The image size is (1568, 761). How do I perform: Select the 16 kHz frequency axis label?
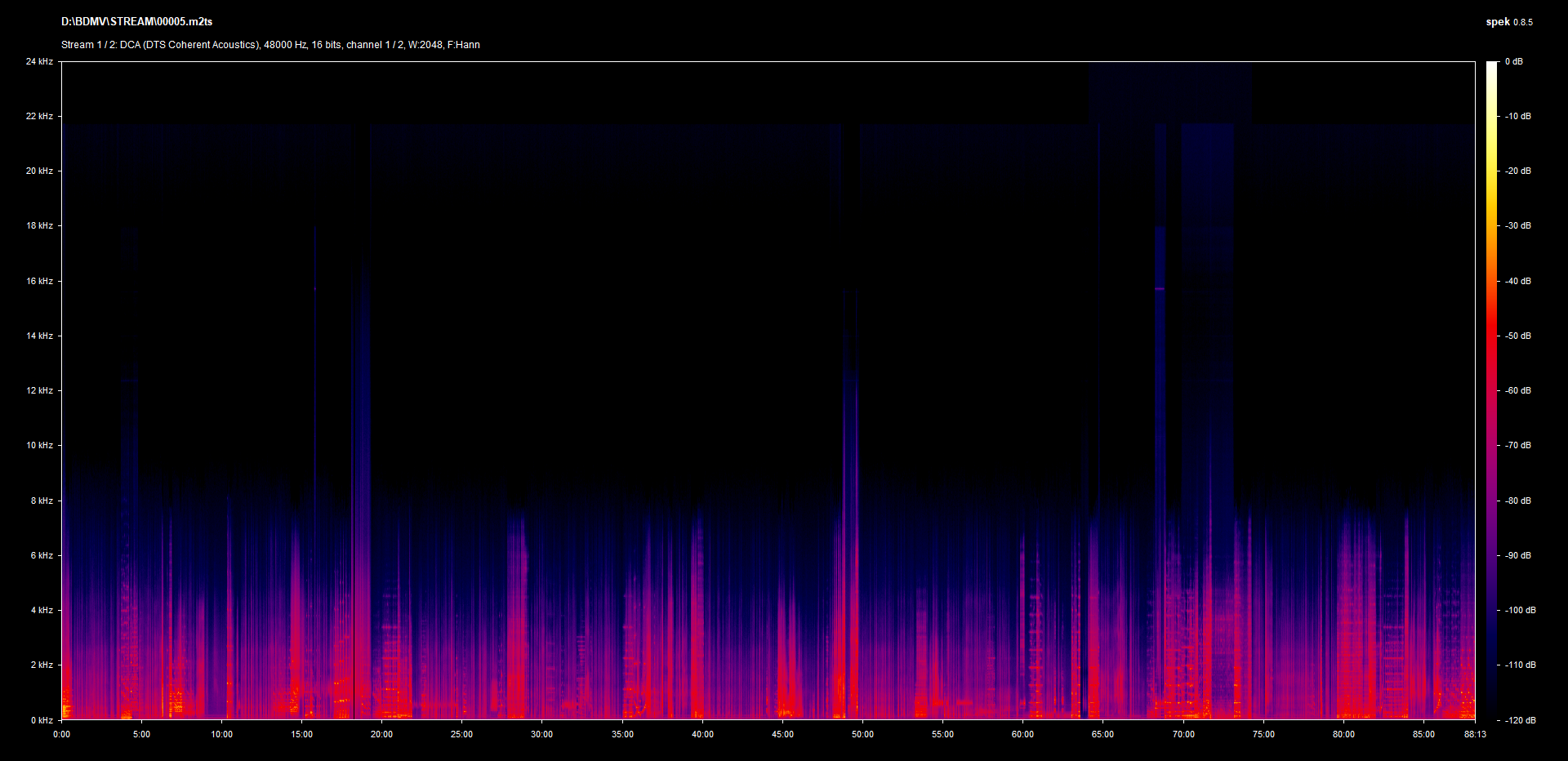tap(39, 281)
